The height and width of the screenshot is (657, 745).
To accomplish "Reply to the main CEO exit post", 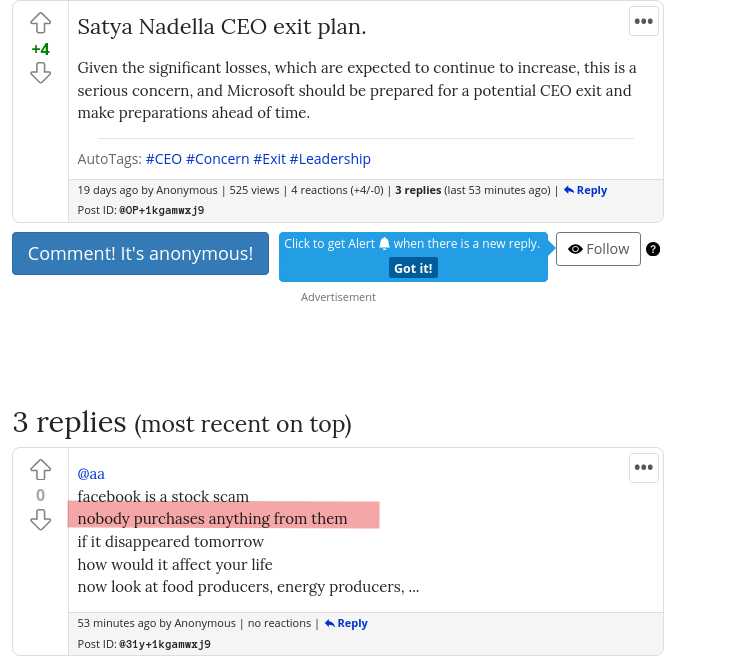I will coord(585,190).
